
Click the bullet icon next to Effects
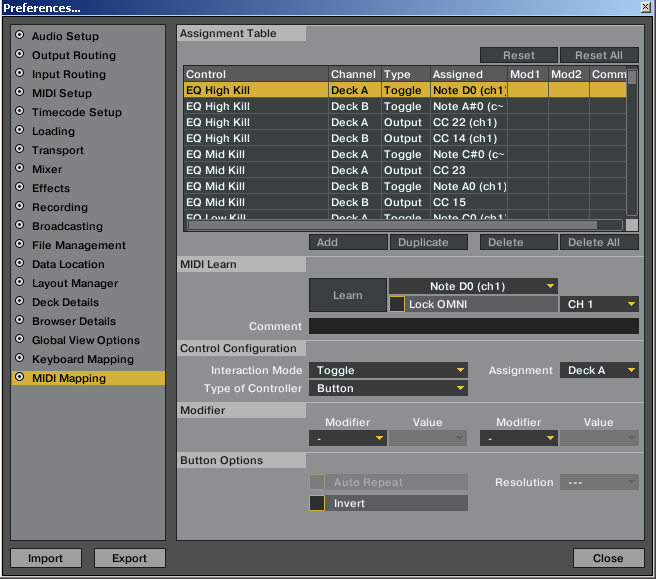[x=19, y=187]
